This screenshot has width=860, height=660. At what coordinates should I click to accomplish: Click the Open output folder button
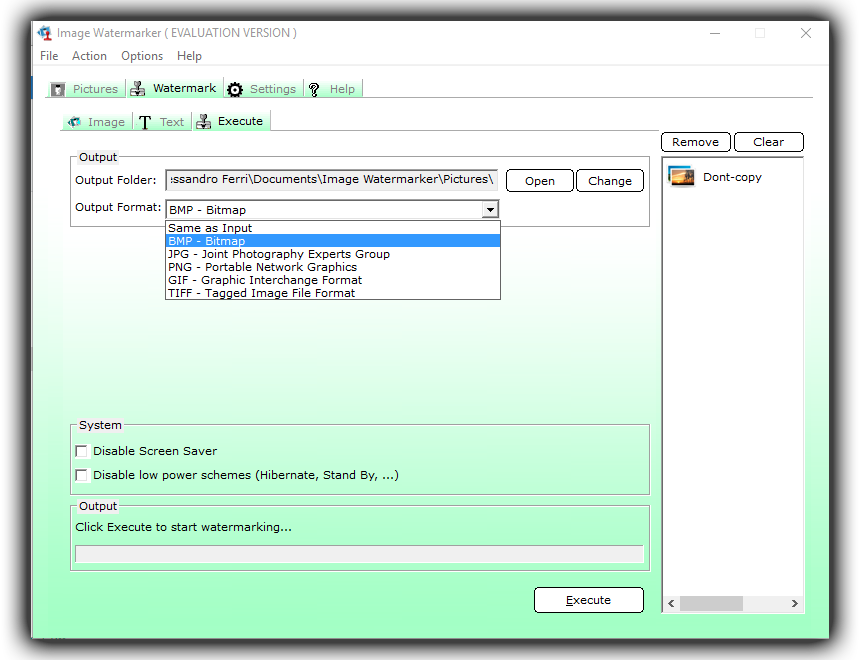point(540,180)
